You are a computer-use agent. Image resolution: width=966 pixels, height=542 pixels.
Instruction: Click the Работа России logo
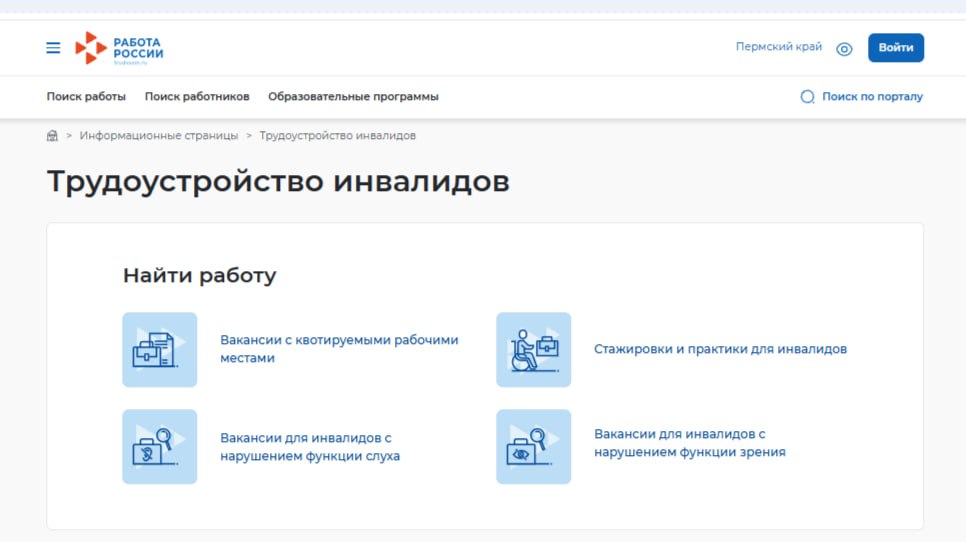tap(119, 48)
